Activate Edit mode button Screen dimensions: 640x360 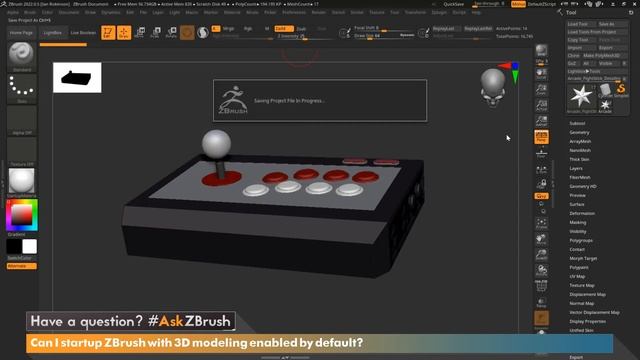108,33
